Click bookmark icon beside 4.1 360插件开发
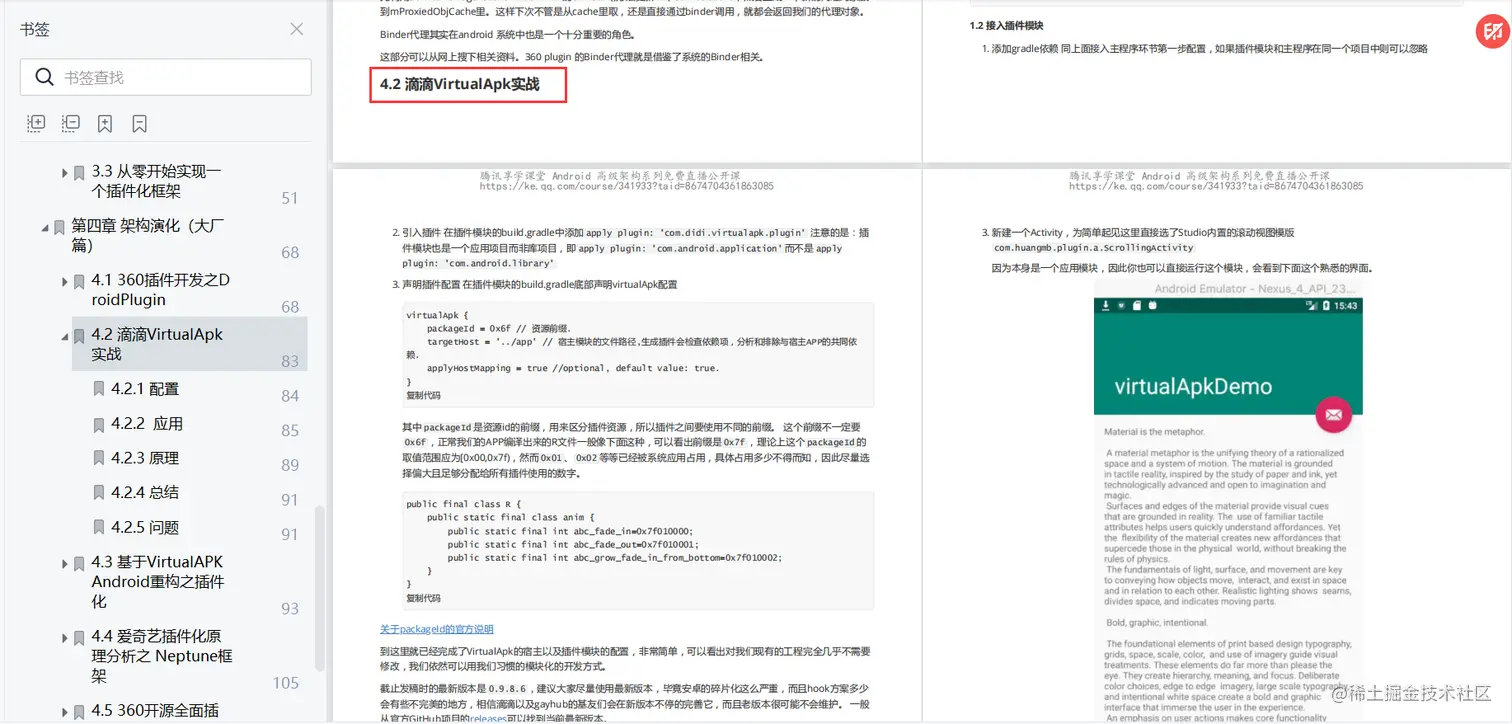Viewport: 1512px width, 724px height. (x=79, y=281)
